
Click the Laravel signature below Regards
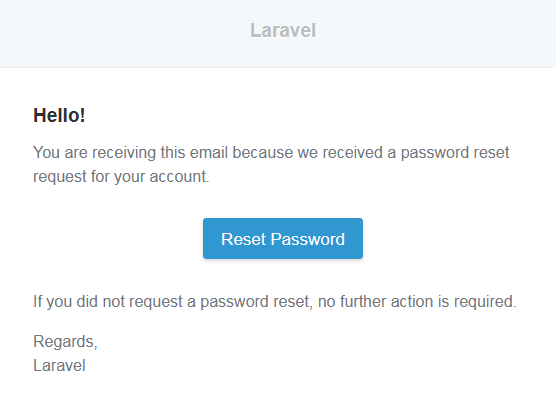pyautogui.click(x=59, y=365)
